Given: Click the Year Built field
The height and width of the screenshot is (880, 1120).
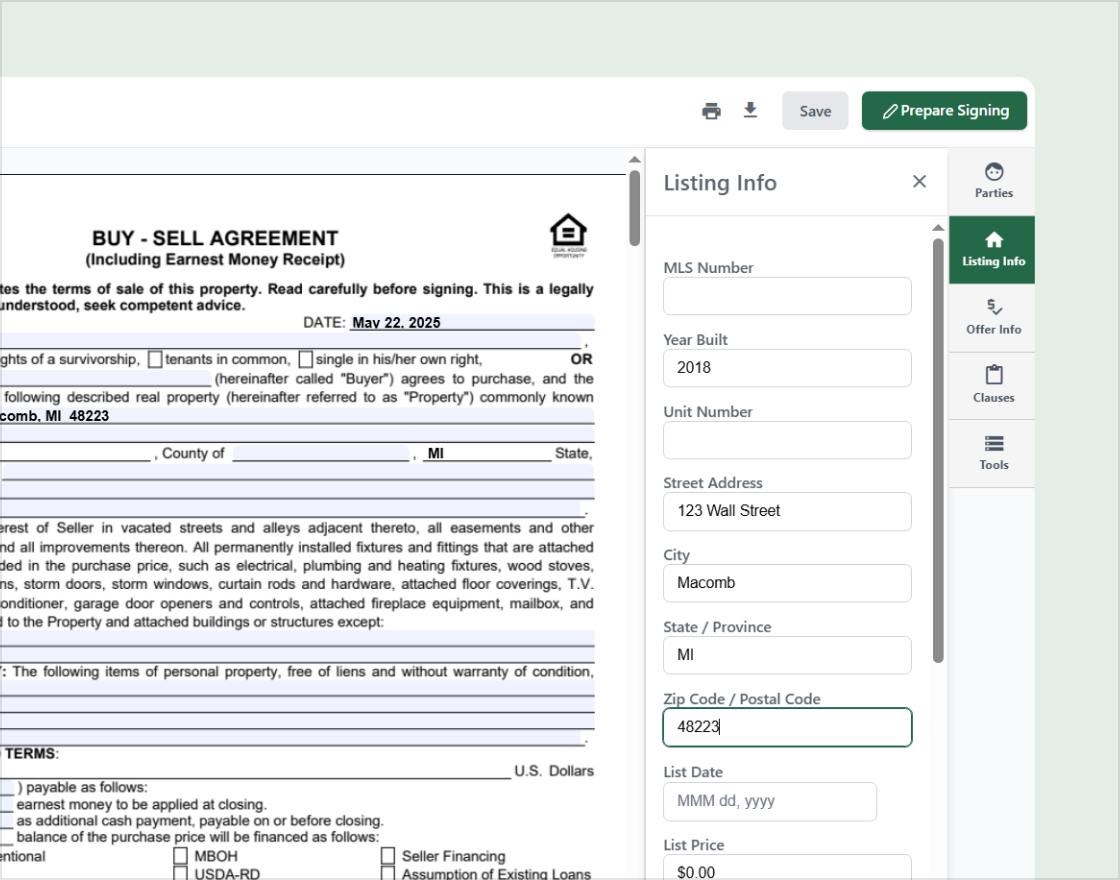Looking at the screenshot, I should (x=787, y=368).
